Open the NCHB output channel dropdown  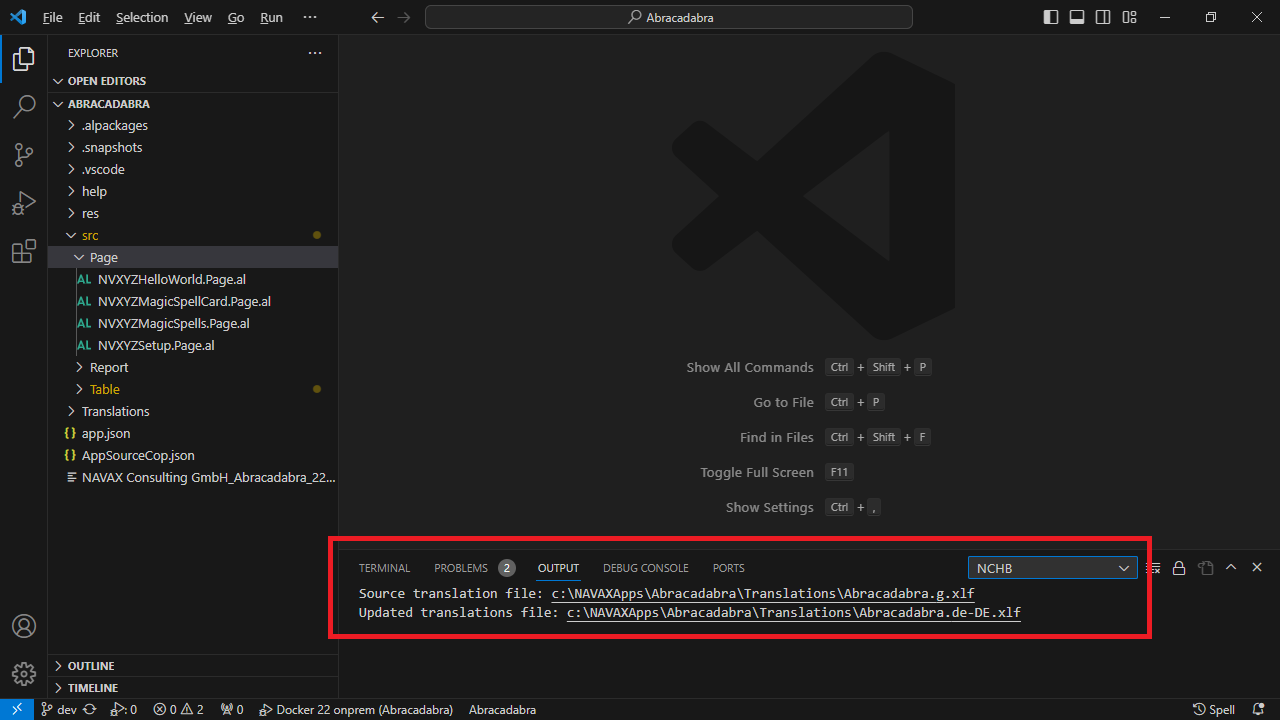(x=1052, y=568)
